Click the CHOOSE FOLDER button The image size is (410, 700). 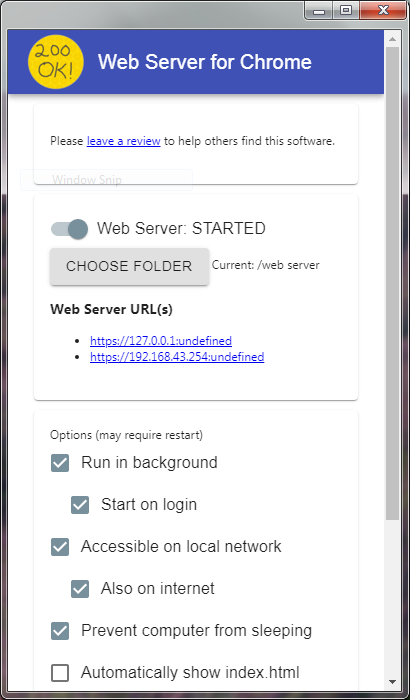pyautogui.click(x=129, y=267)
